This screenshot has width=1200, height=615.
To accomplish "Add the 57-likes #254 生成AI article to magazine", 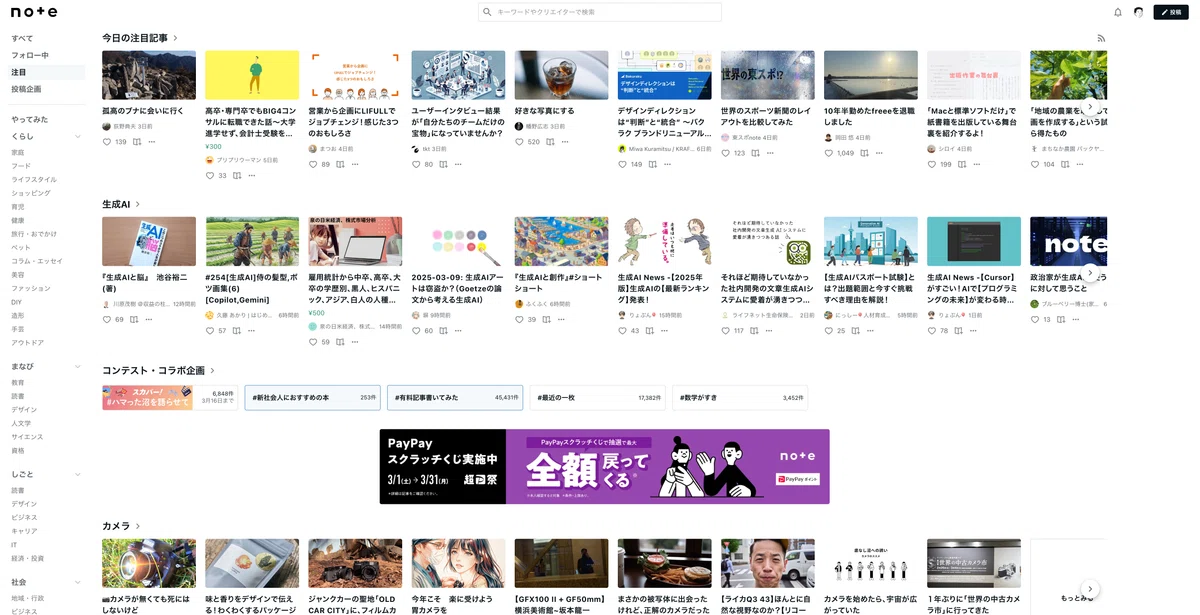I will (x=237, y=330).
